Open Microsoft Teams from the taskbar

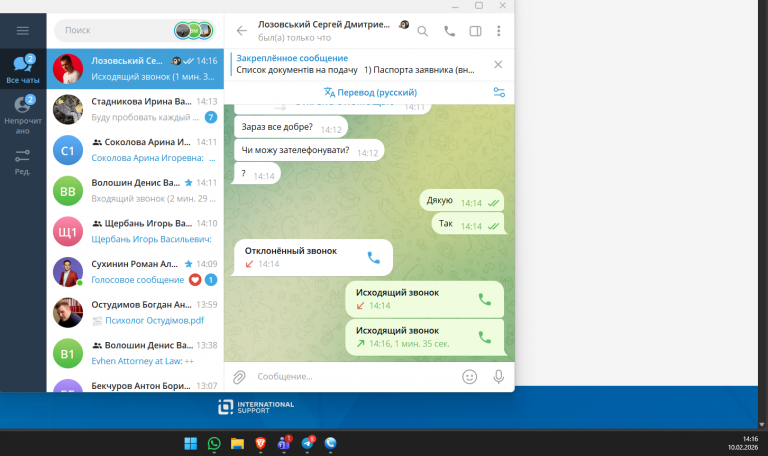coord(284,443)
